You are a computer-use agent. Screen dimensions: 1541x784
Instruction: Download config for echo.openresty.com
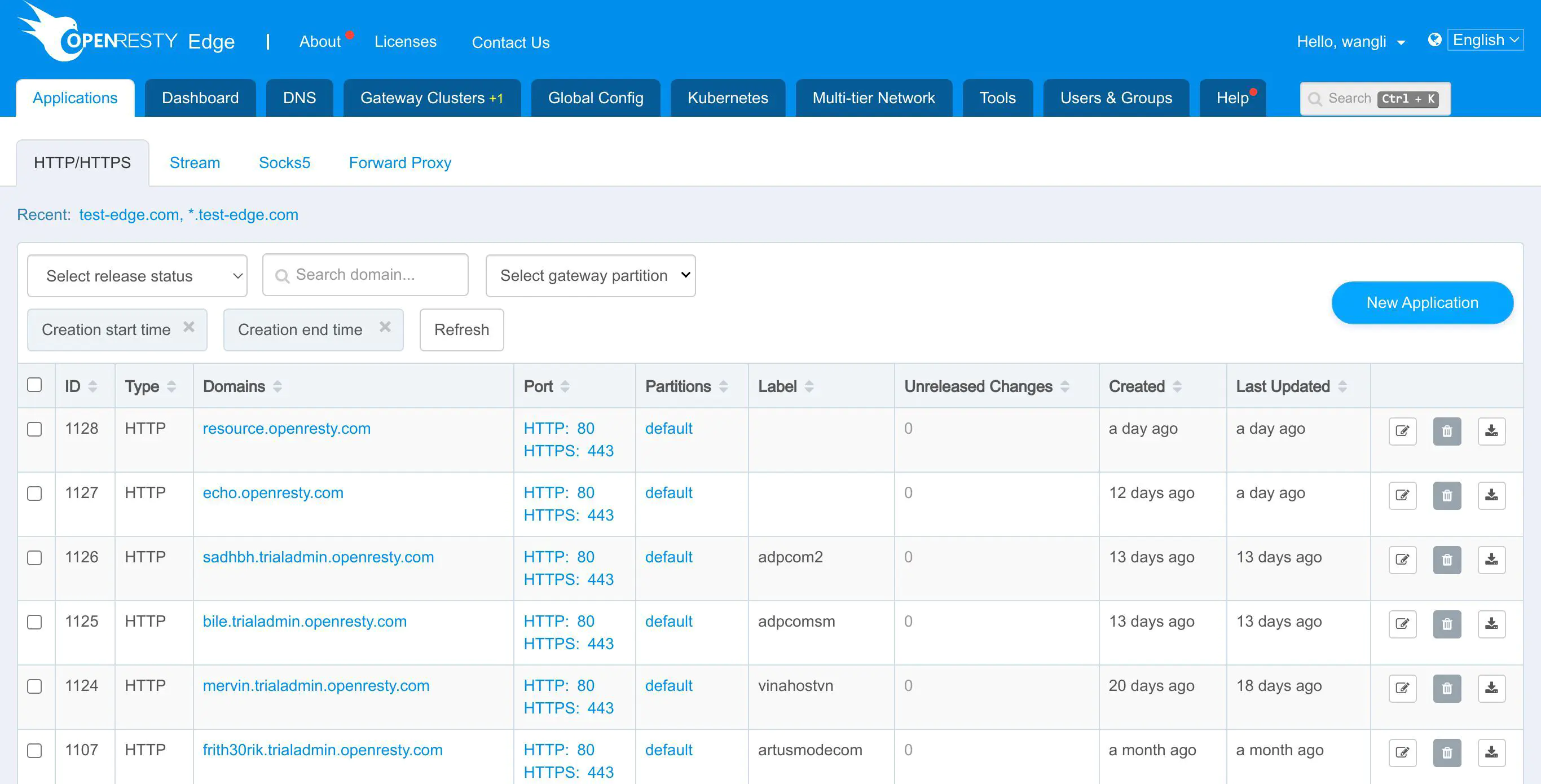[x=1491, y=495]
